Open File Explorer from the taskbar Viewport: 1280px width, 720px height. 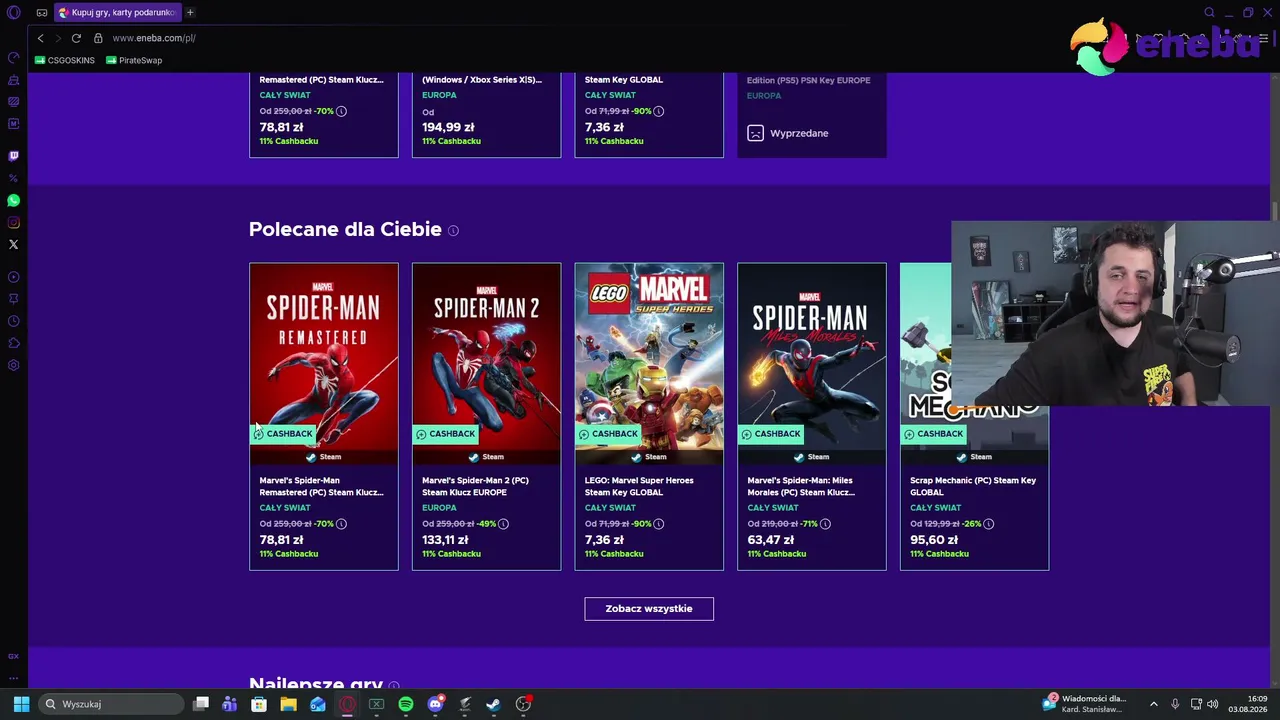288,704
